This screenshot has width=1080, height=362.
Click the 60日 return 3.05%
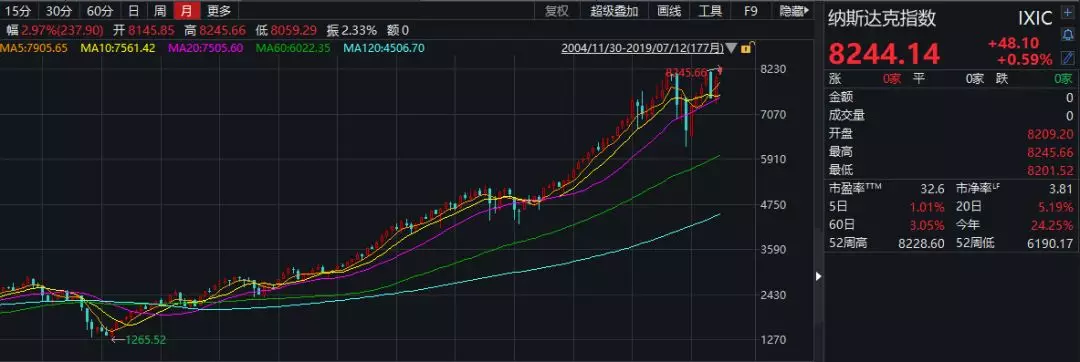[927, 225]
